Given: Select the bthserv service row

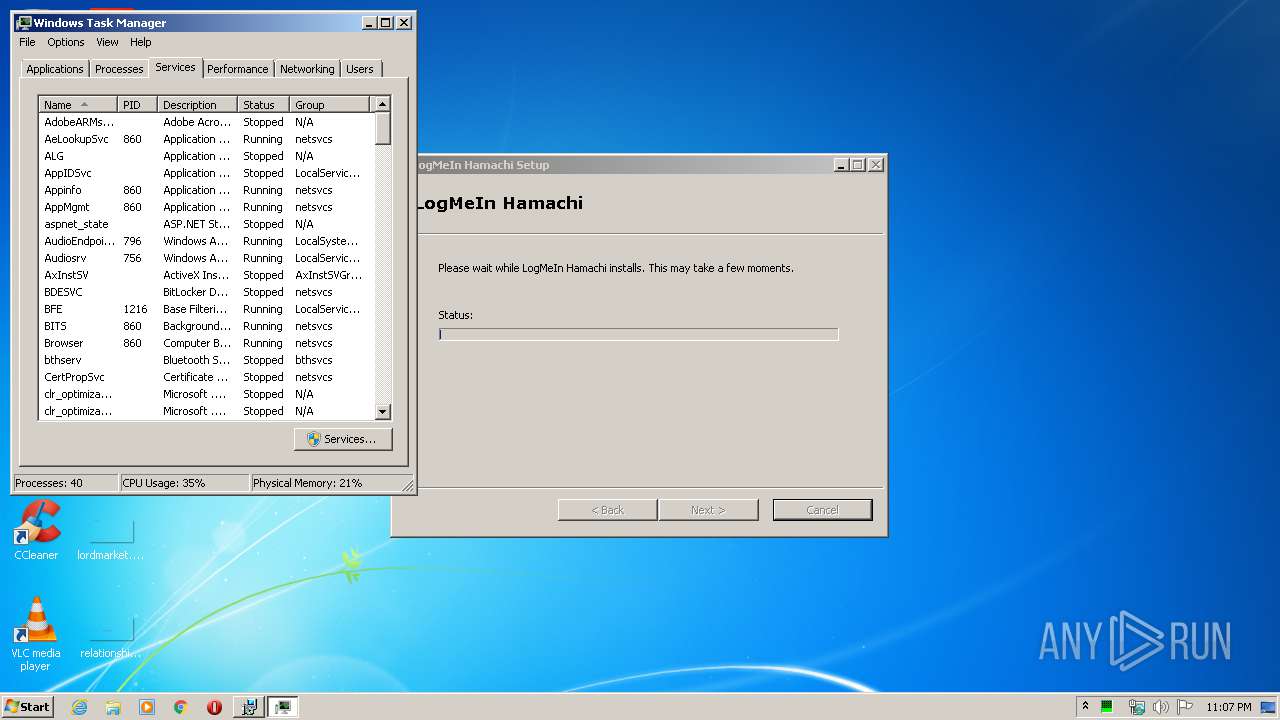Looking at the screenshot, I should pos(206,360).
